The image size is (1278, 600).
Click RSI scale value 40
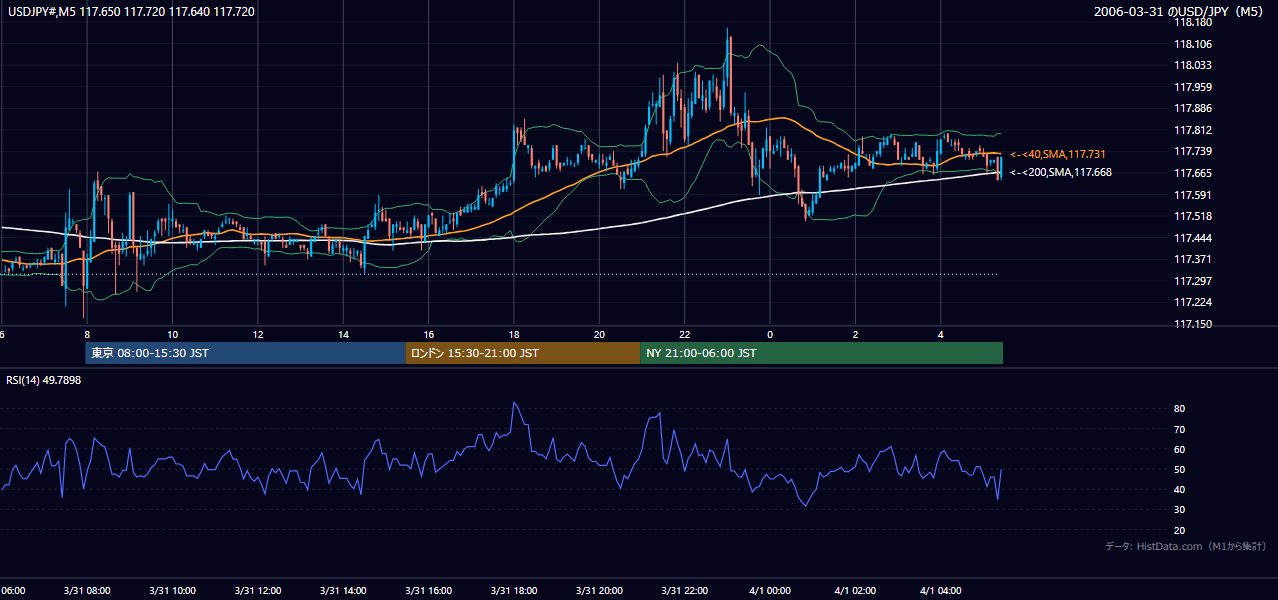coord(1180,489)
